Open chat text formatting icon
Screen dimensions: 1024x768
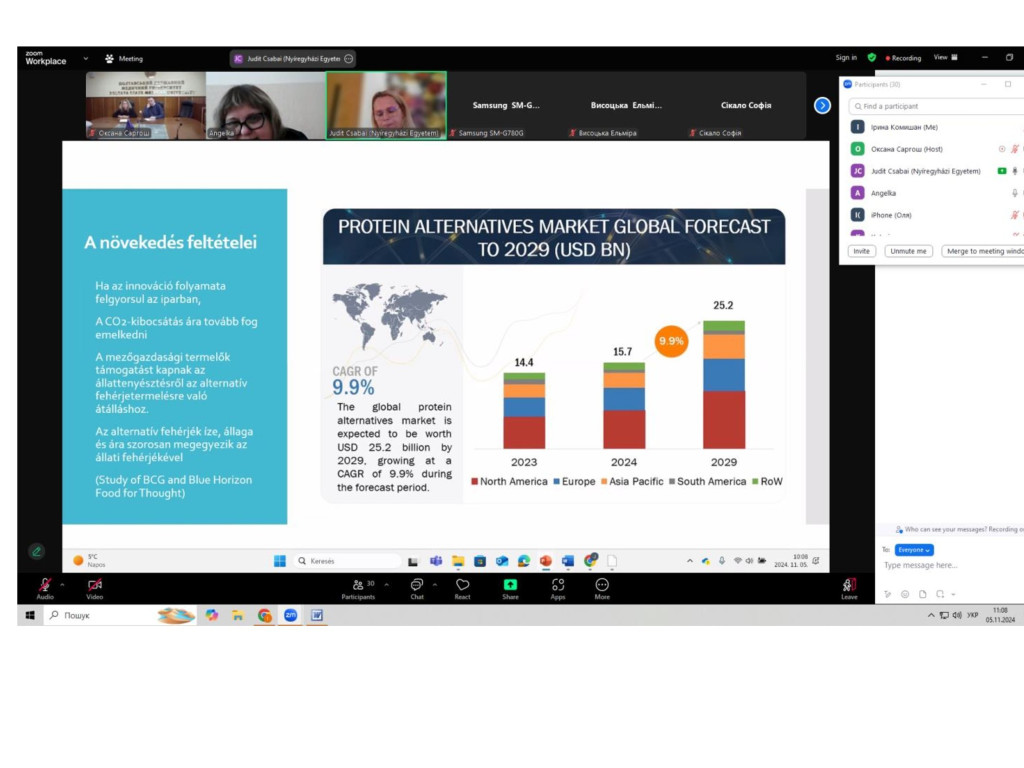click(887, 594)
